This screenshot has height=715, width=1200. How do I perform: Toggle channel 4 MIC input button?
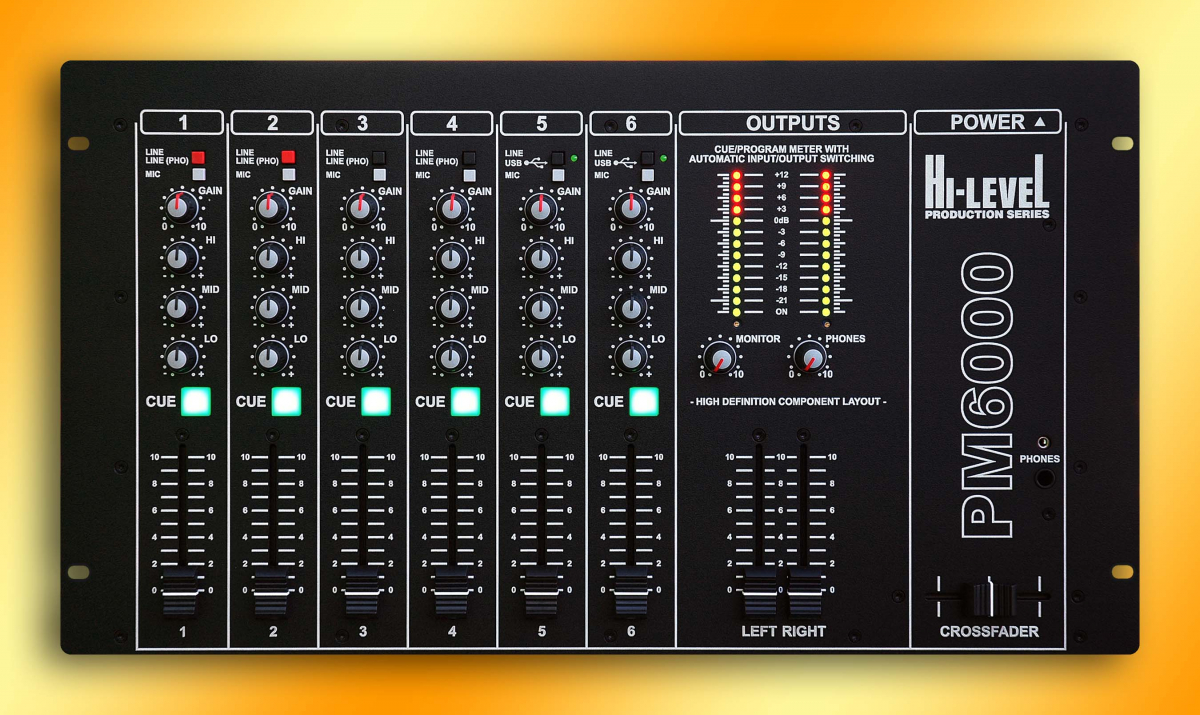pos(469,175)
